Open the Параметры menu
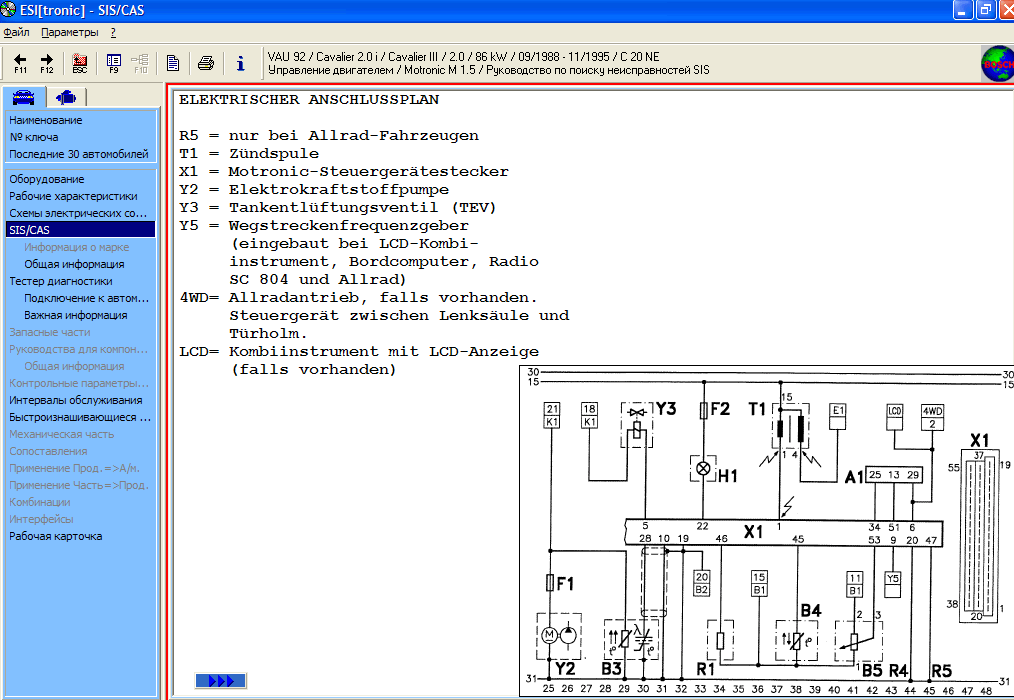 tap(70, 32)
